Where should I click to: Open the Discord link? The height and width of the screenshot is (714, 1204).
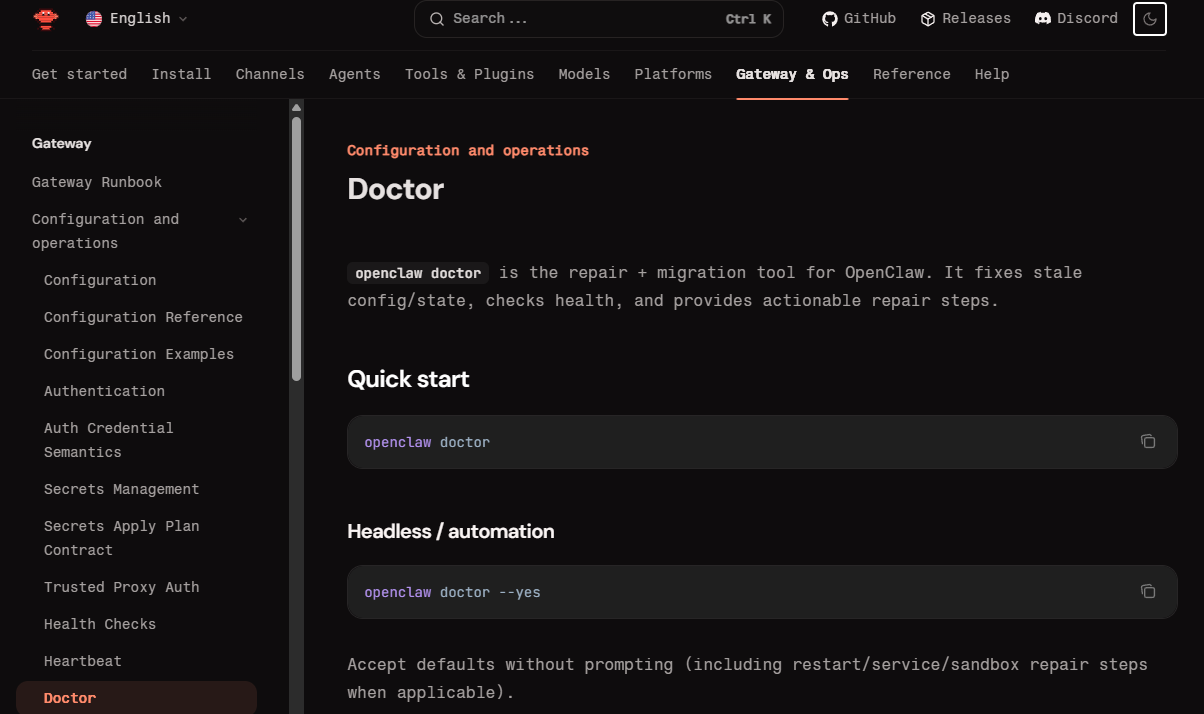tap(1076, 19)
